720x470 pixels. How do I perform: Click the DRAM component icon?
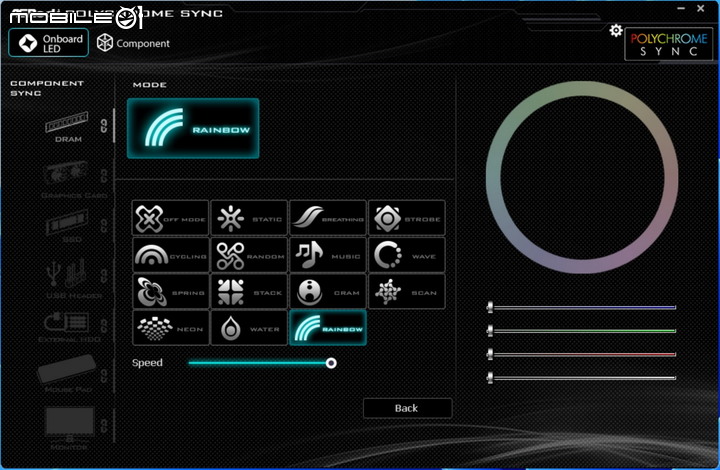[67, 126]
